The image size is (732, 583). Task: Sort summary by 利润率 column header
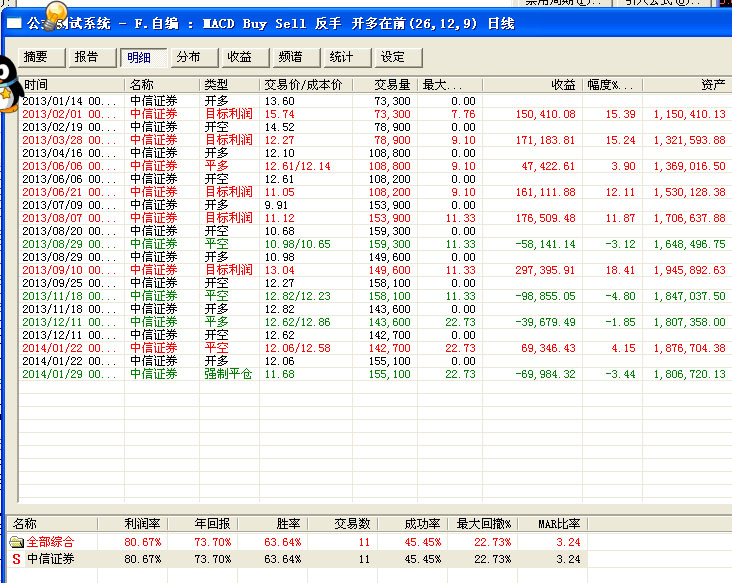(133, 524)
